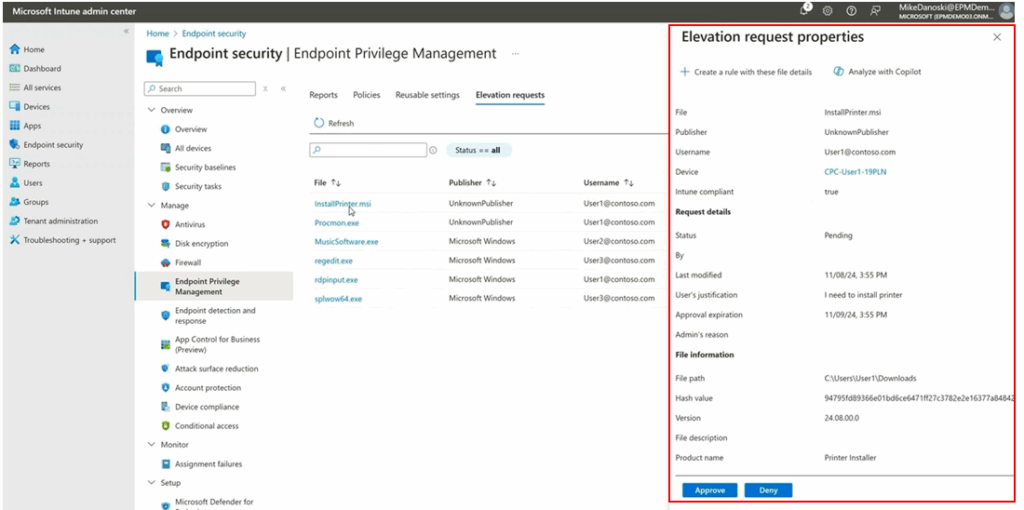
Task: Open the Reusable settings tab
Action: click(427, 95)
